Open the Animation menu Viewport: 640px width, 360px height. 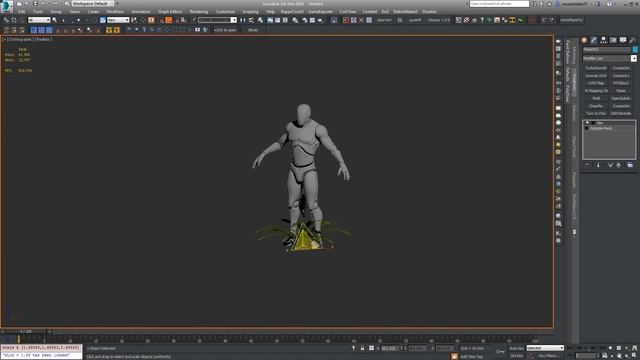coord(141,12)
